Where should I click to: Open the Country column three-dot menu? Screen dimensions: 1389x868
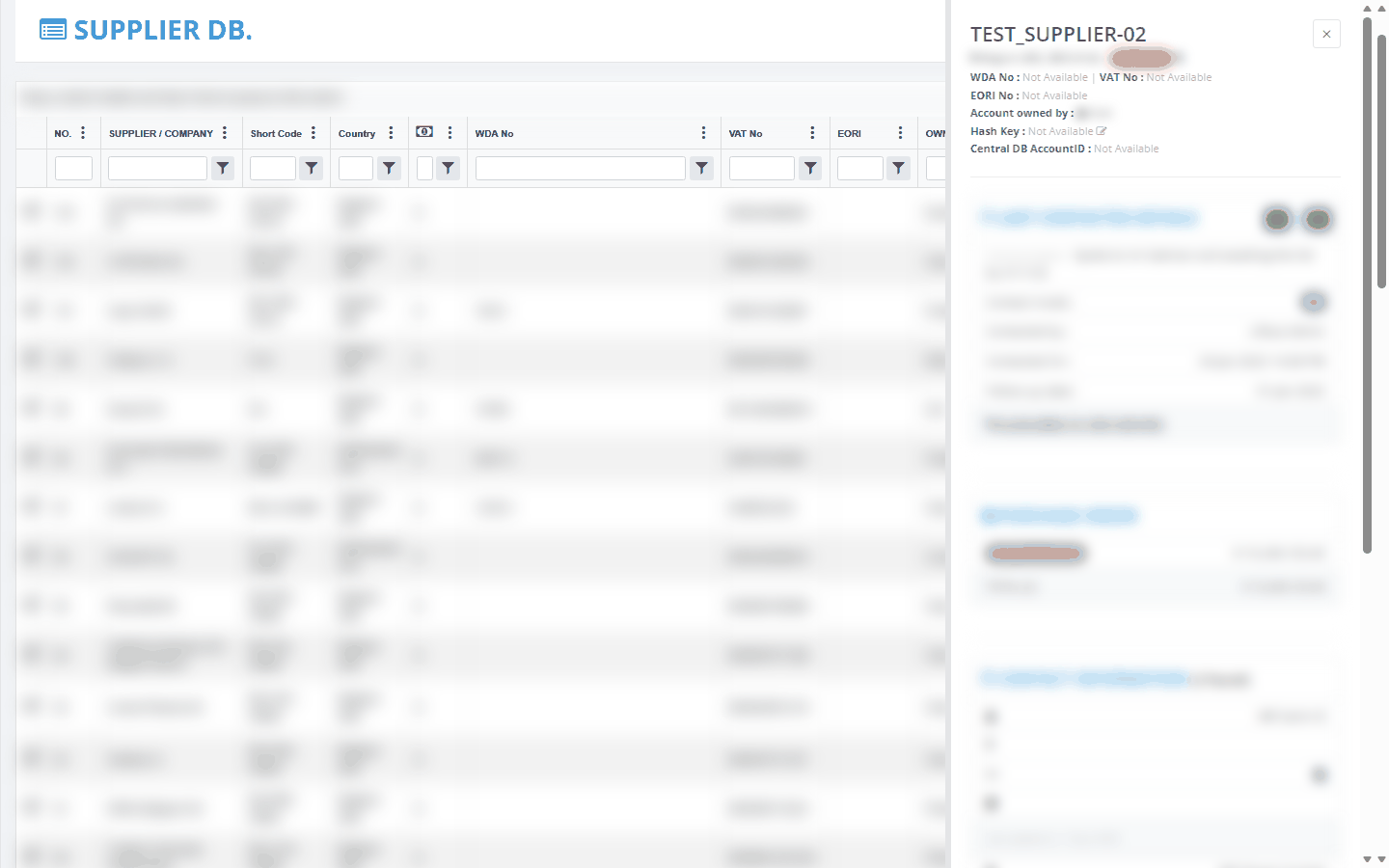[391, 133]
